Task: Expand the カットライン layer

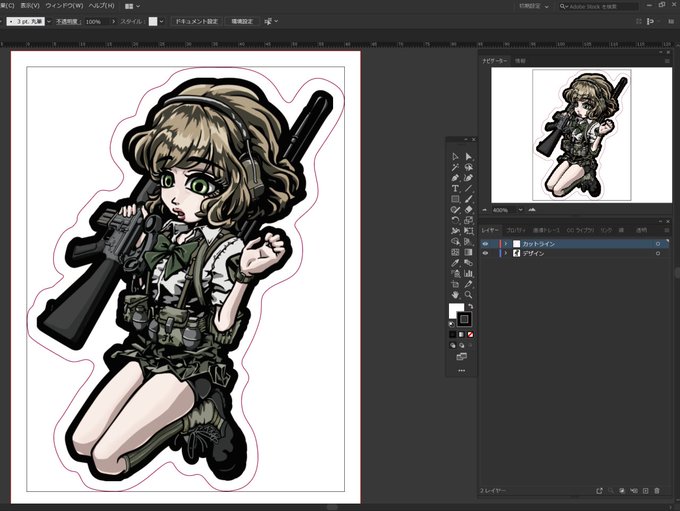Action: click(x=506, y=244)
